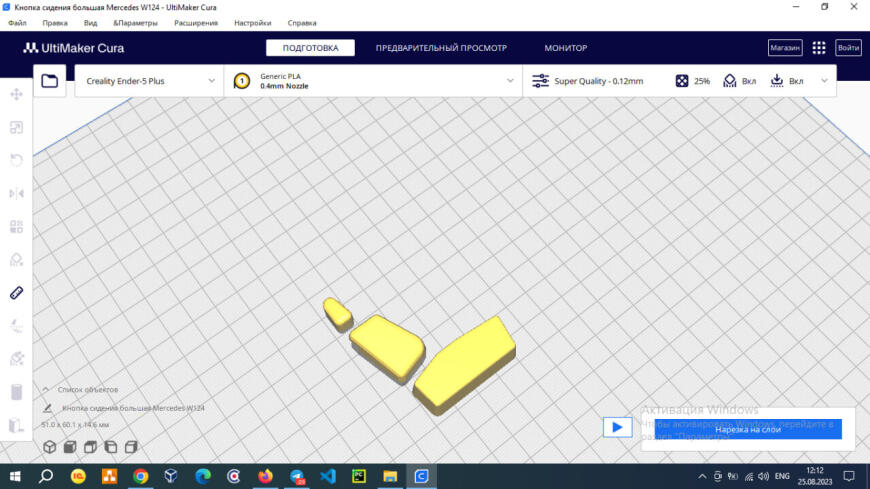
Task: Select Кнопка сидения большая Mercedes W124 in object list
Action: click(133, 408)
